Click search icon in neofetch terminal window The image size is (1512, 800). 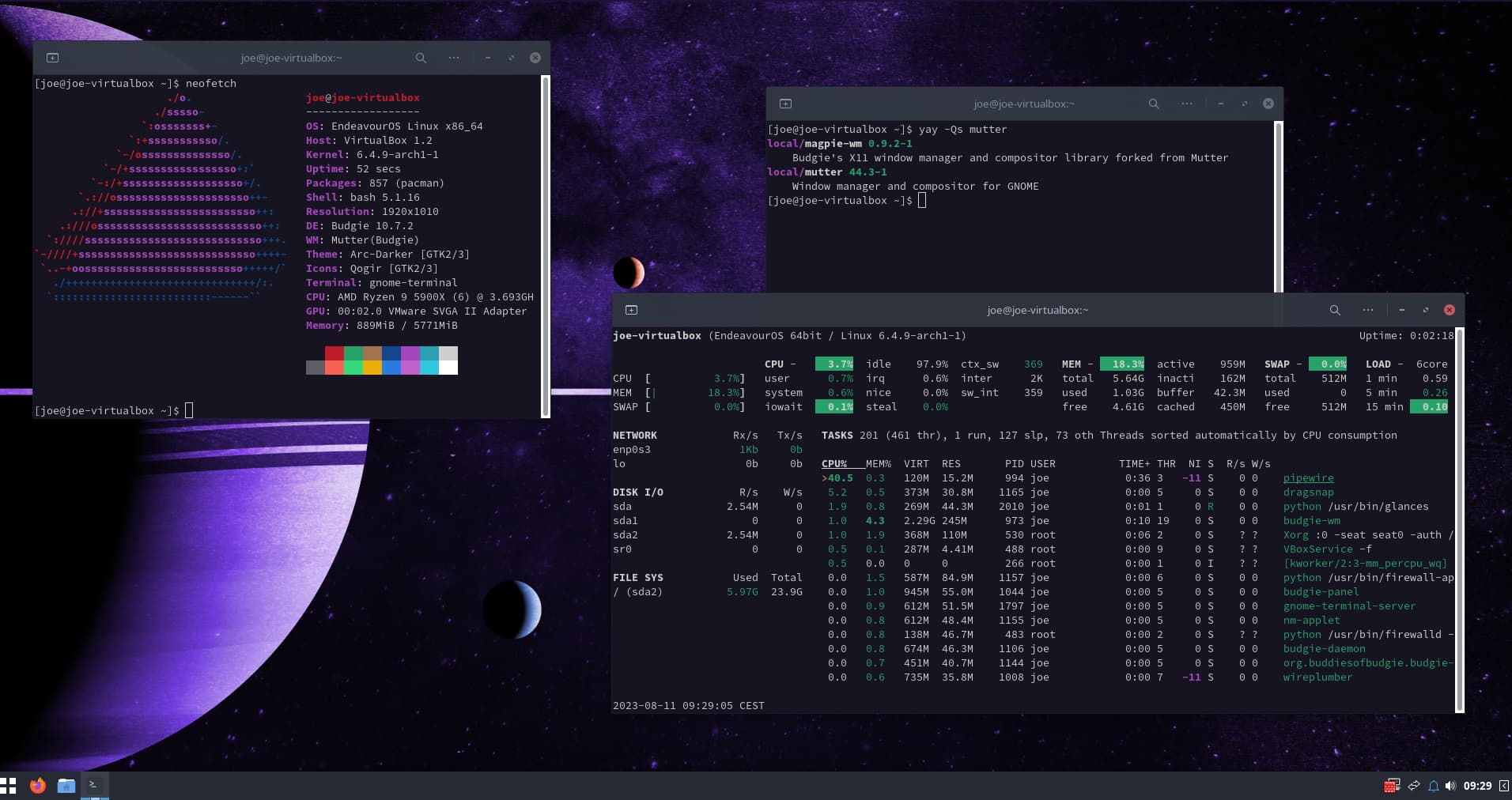(x=421, y=58)
